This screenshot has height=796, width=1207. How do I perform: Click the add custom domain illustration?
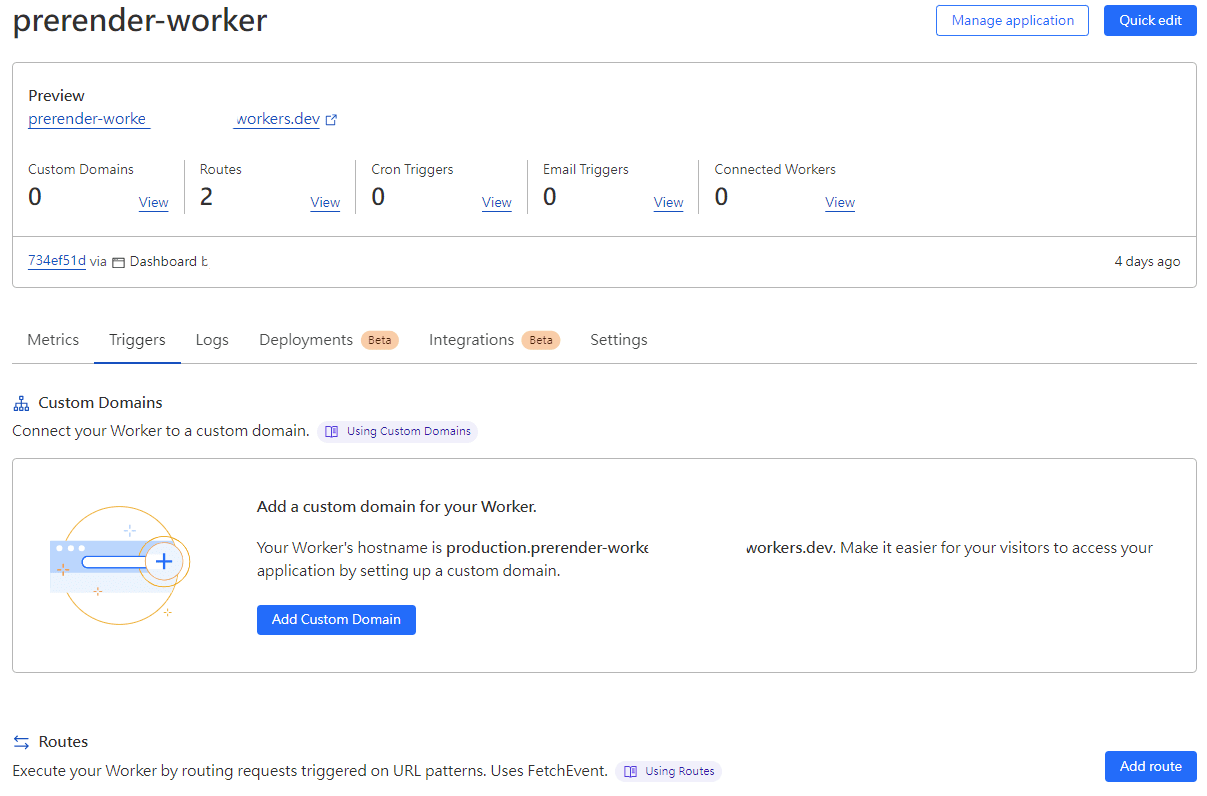(x=120, y=565)
